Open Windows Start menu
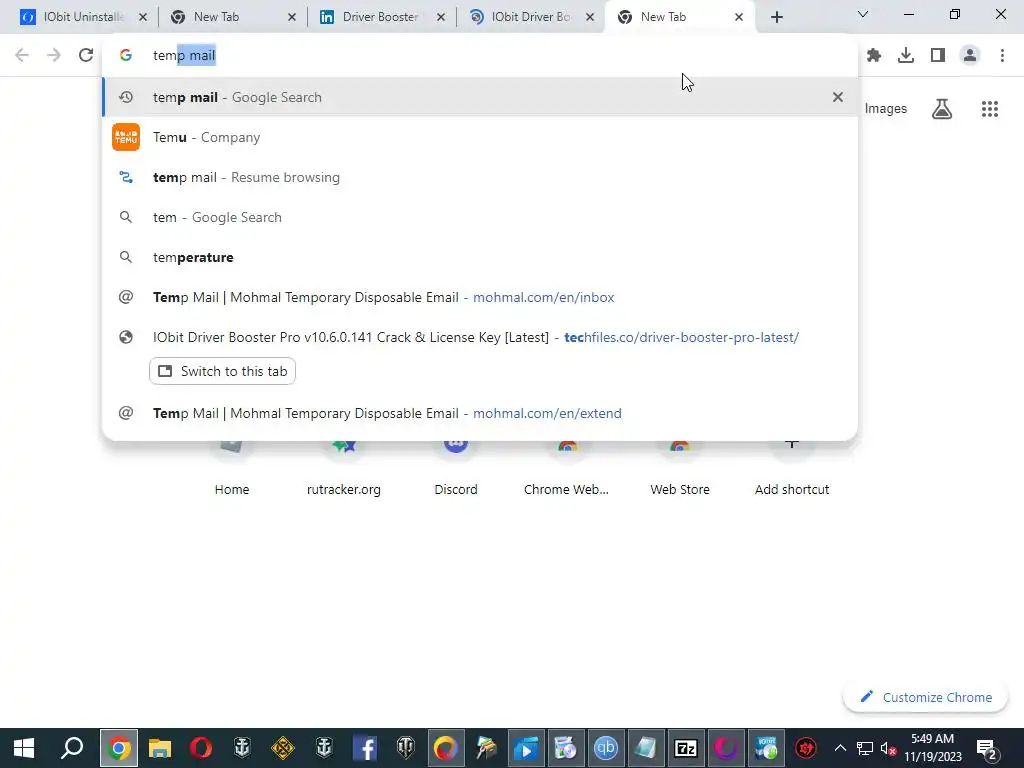The width and height of the screenshot is (1024, 768). coord(24,748)
